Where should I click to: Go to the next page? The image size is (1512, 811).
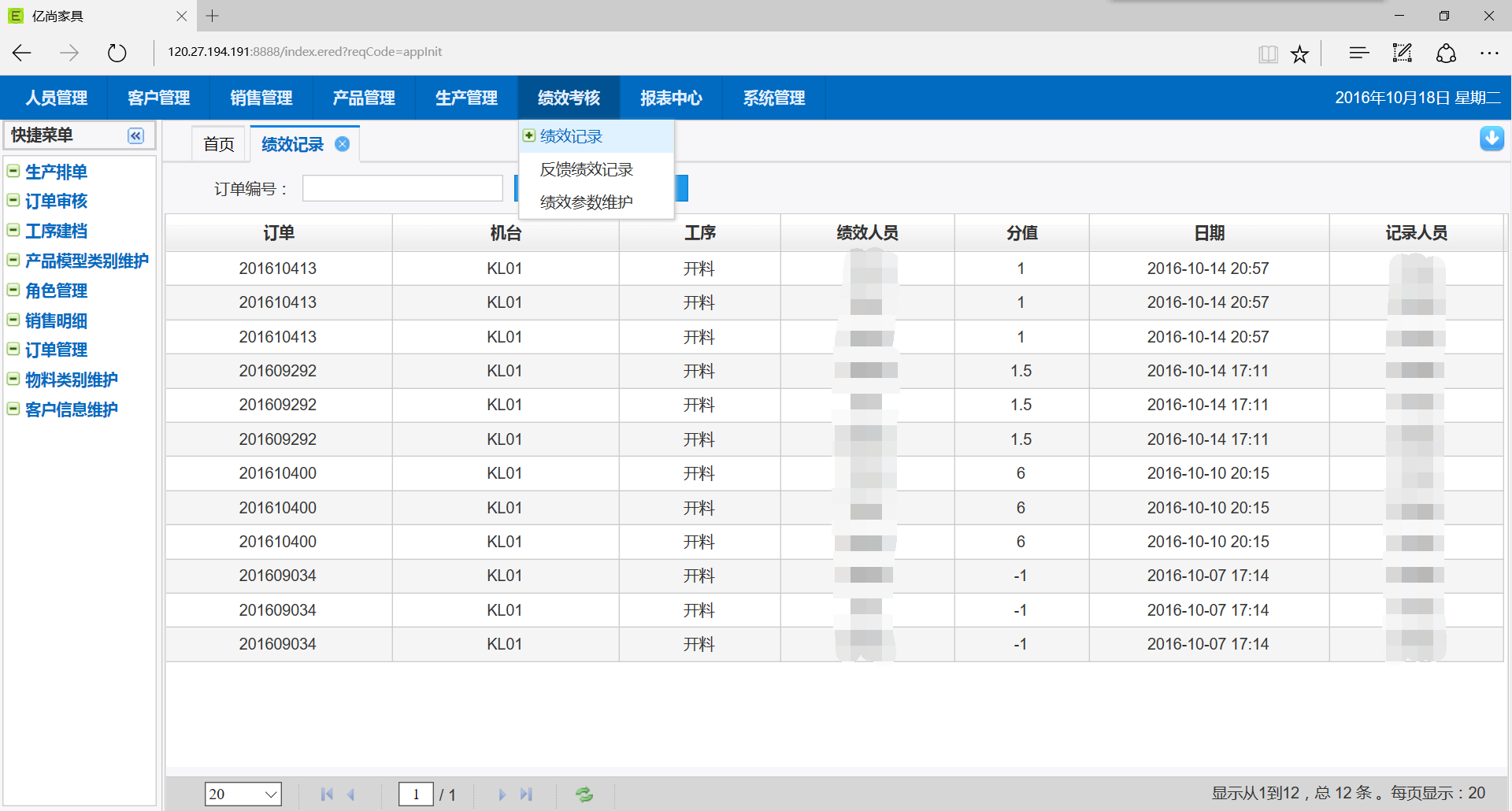pyautogui.click(x=502, y=794)
